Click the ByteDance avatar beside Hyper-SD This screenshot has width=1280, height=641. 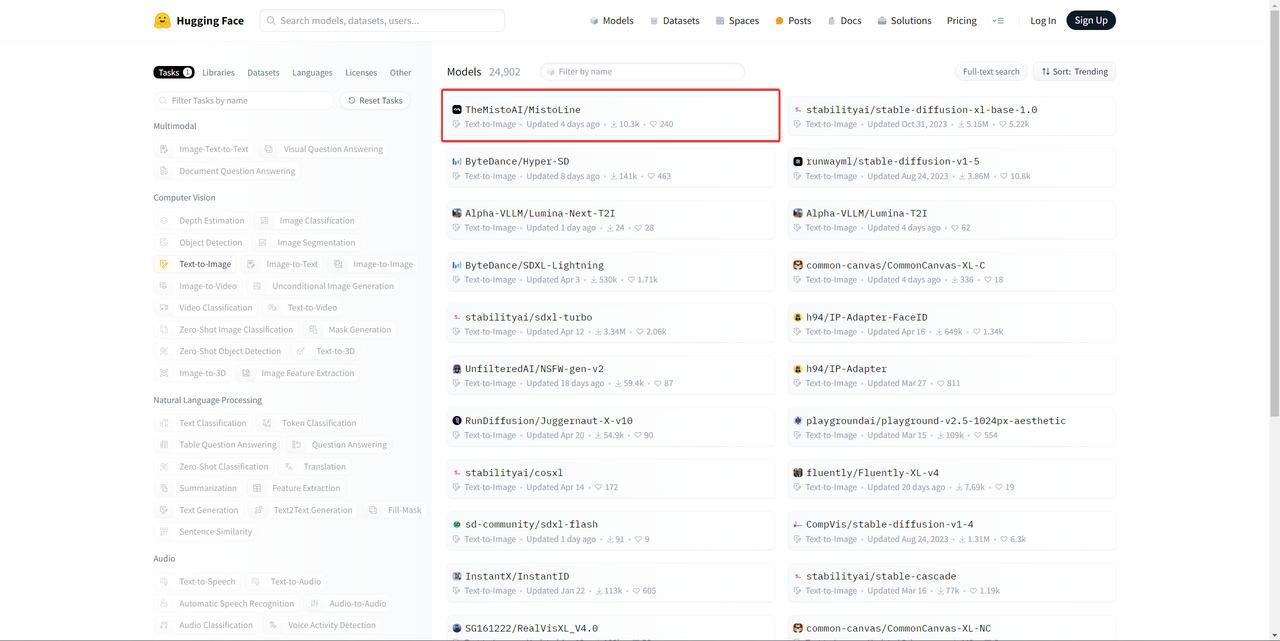(x=457, y=162)
